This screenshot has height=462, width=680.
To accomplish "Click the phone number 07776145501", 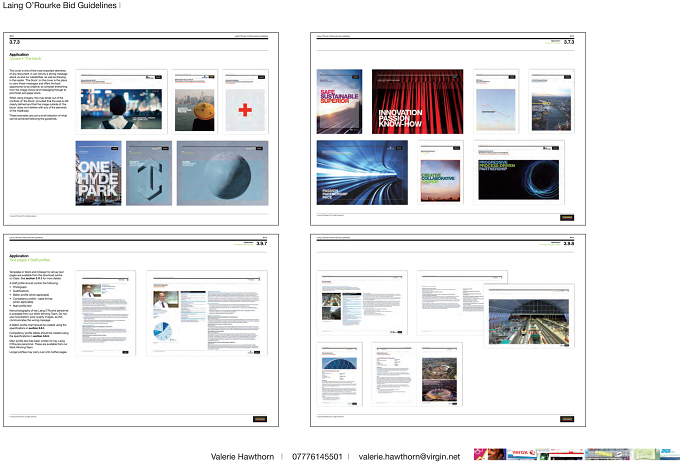I will point(317,457).
